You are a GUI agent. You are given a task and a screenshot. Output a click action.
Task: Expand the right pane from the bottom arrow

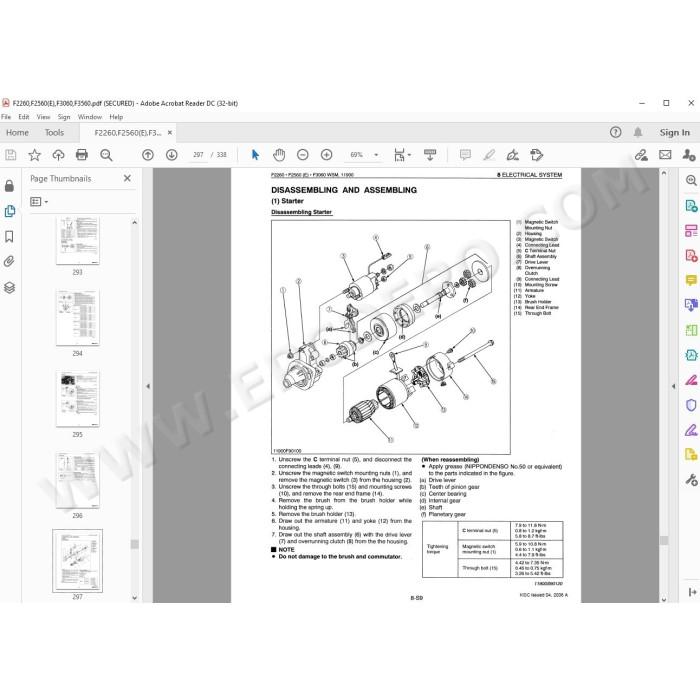[x=692, y=592]
